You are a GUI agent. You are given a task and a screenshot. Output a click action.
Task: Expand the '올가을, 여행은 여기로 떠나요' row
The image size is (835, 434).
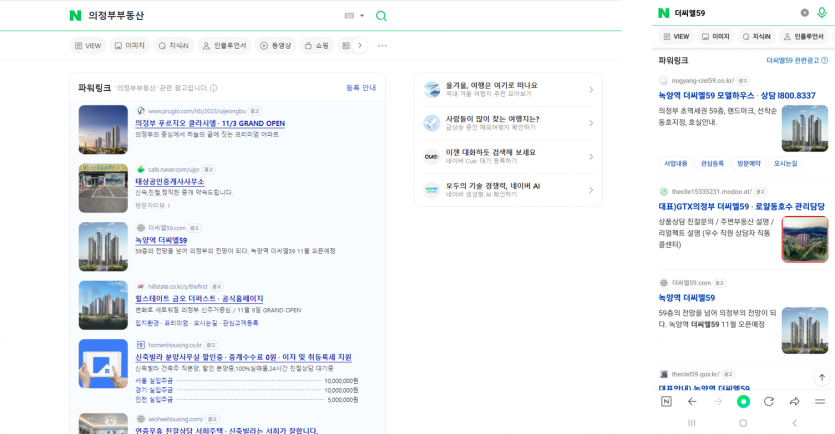pos(508,89)
